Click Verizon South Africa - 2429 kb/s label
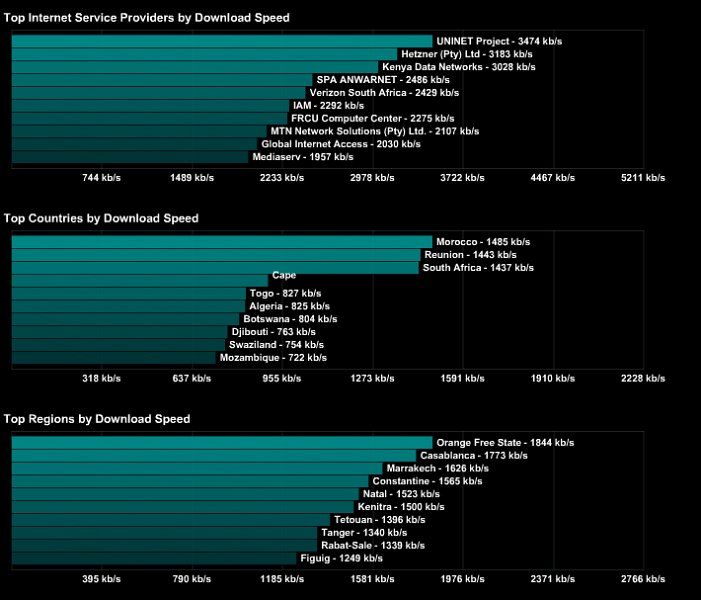 [x=384, y=93]
